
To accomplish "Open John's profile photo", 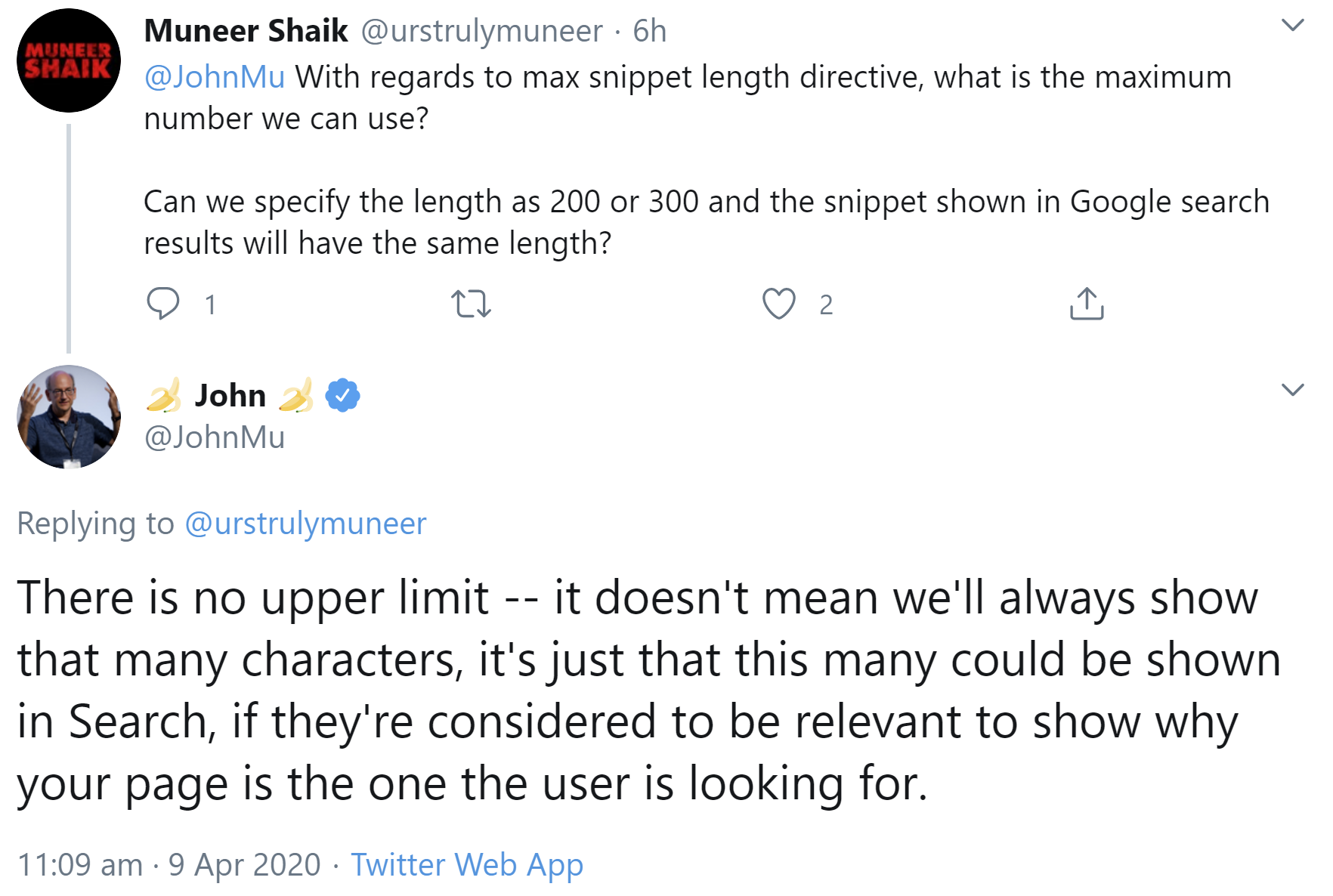I will coord(69,417).
